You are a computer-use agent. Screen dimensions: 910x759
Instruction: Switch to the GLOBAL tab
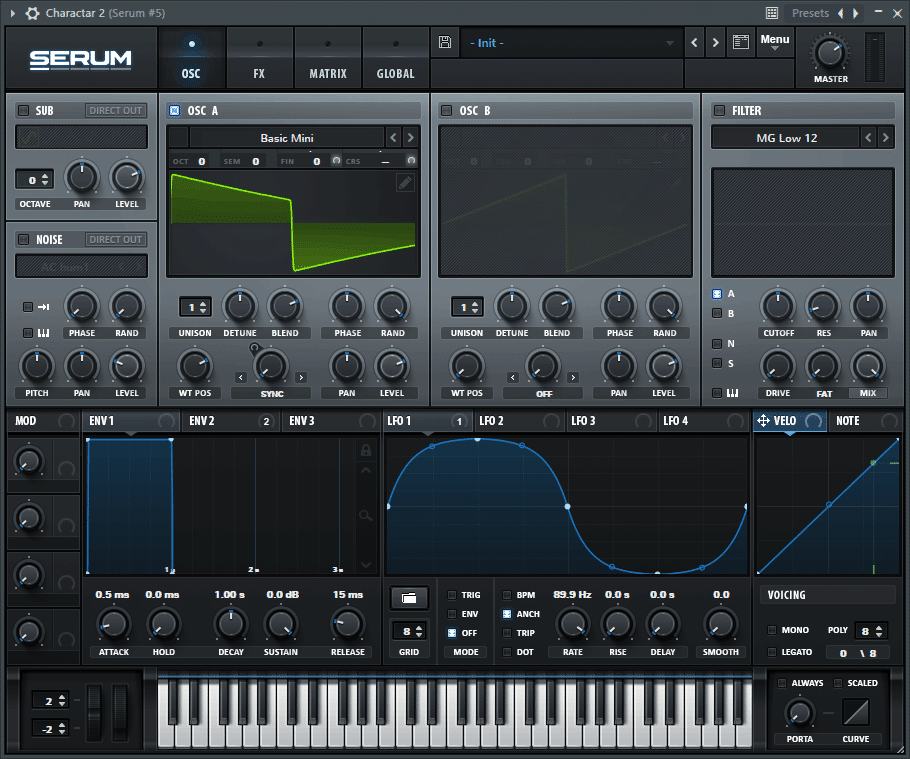(x=395, y=57)
